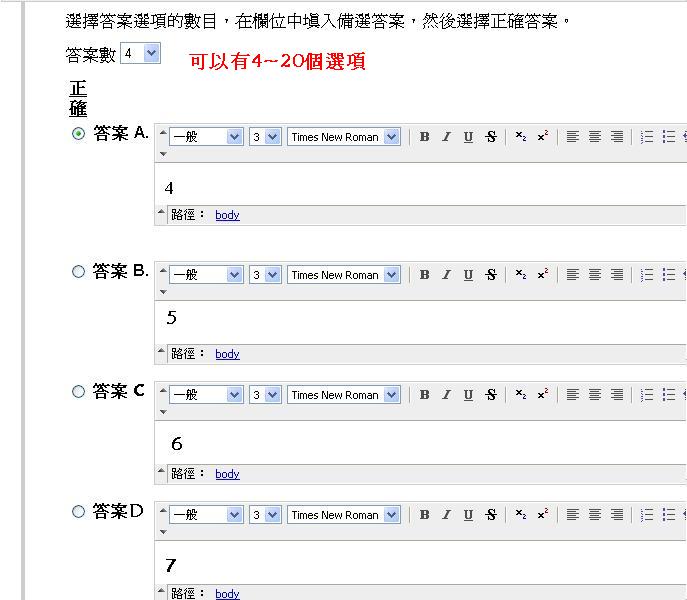Insert numbered list in Answer B toolbar
This screenshot has width=687, height=600.
coord(647,275)
